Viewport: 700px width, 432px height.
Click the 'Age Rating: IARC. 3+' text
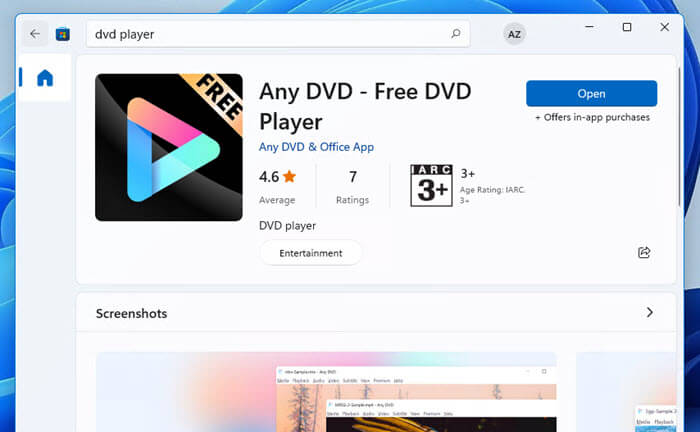pyautogui.click(x=492, y=195)
